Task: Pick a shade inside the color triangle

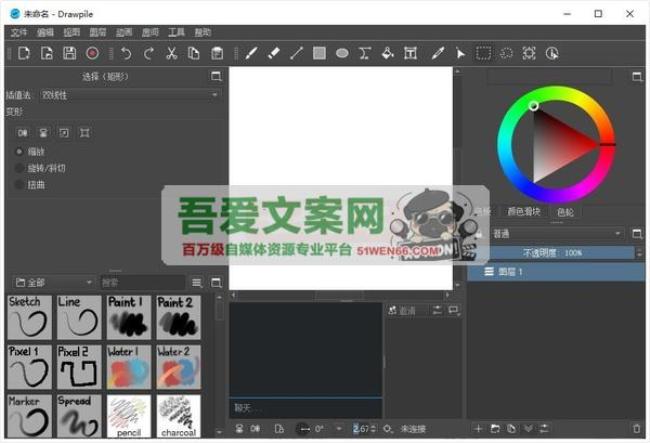Action: 555,145
